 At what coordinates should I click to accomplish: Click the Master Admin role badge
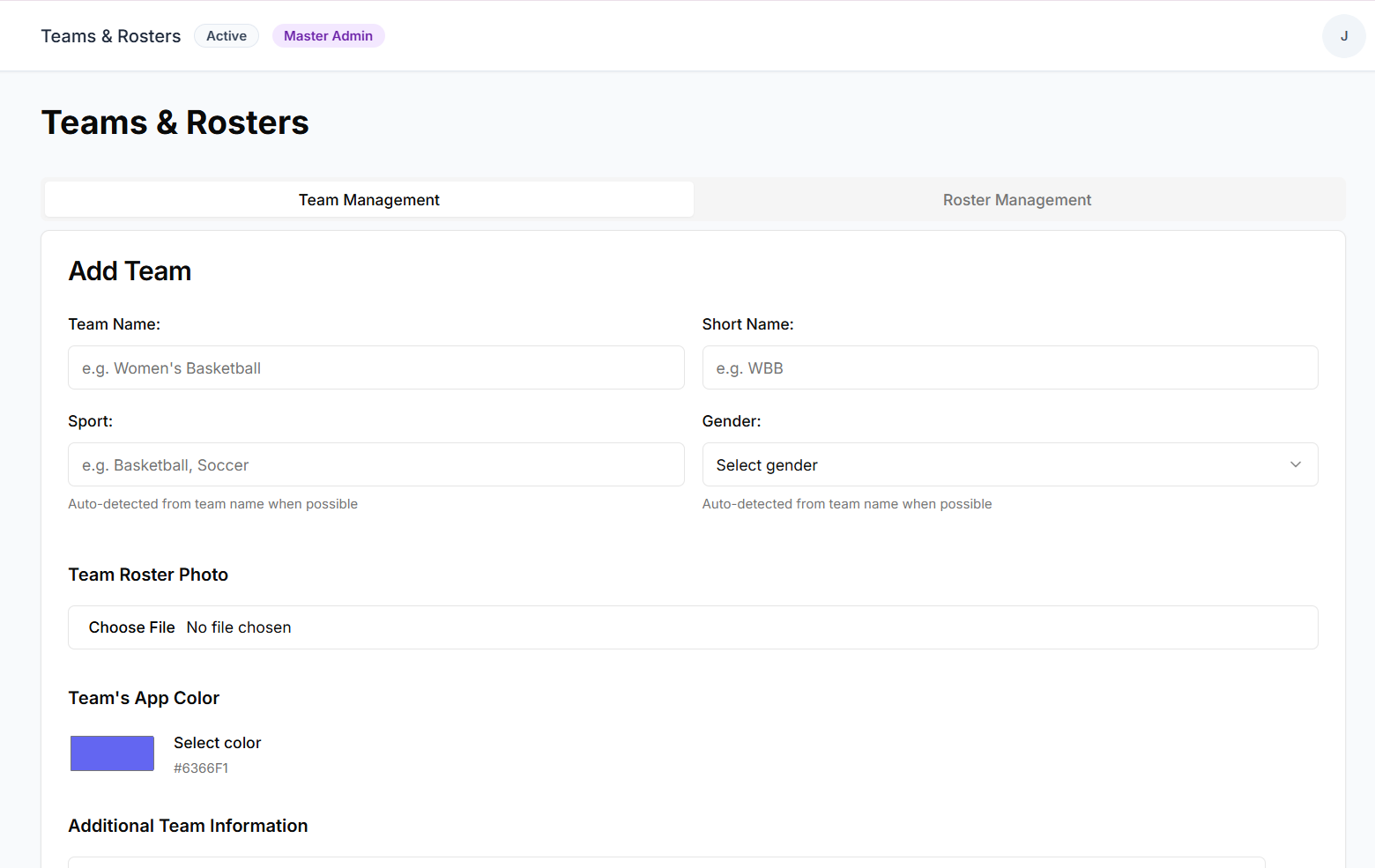(328, 36)
